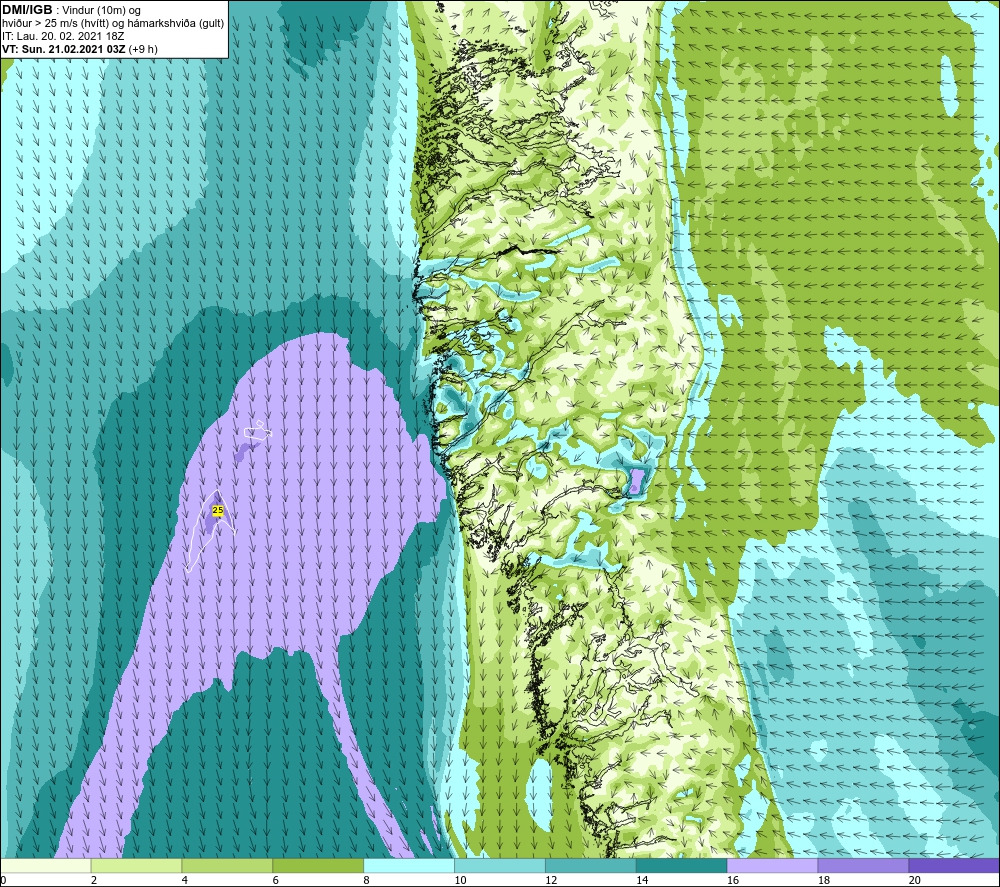Click the 'IT: Lau. 20. 02. 2021 18Z' line
1000x887 pixels.
pyautogui.click(x=63, y=36)
